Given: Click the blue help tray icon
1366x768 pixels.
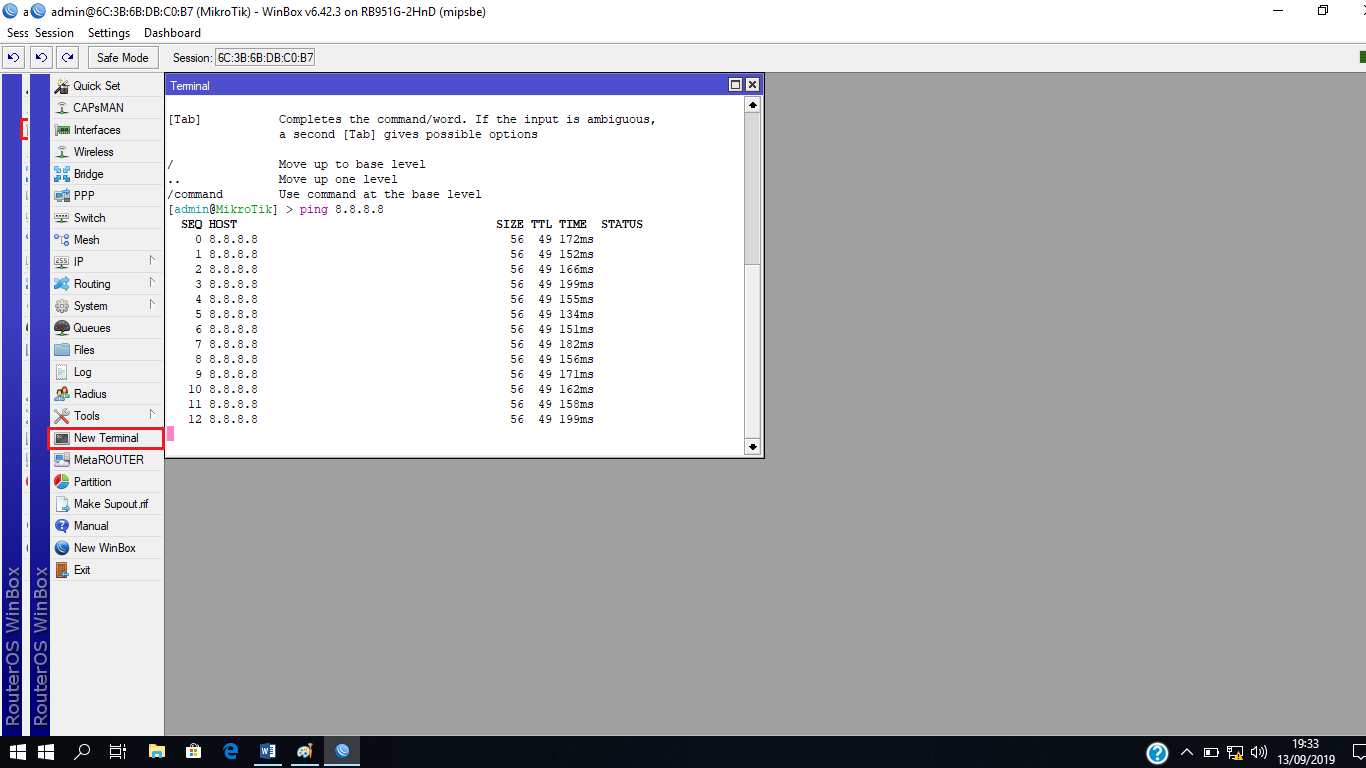Looking at the screenshot, I should click(1157, 753).
